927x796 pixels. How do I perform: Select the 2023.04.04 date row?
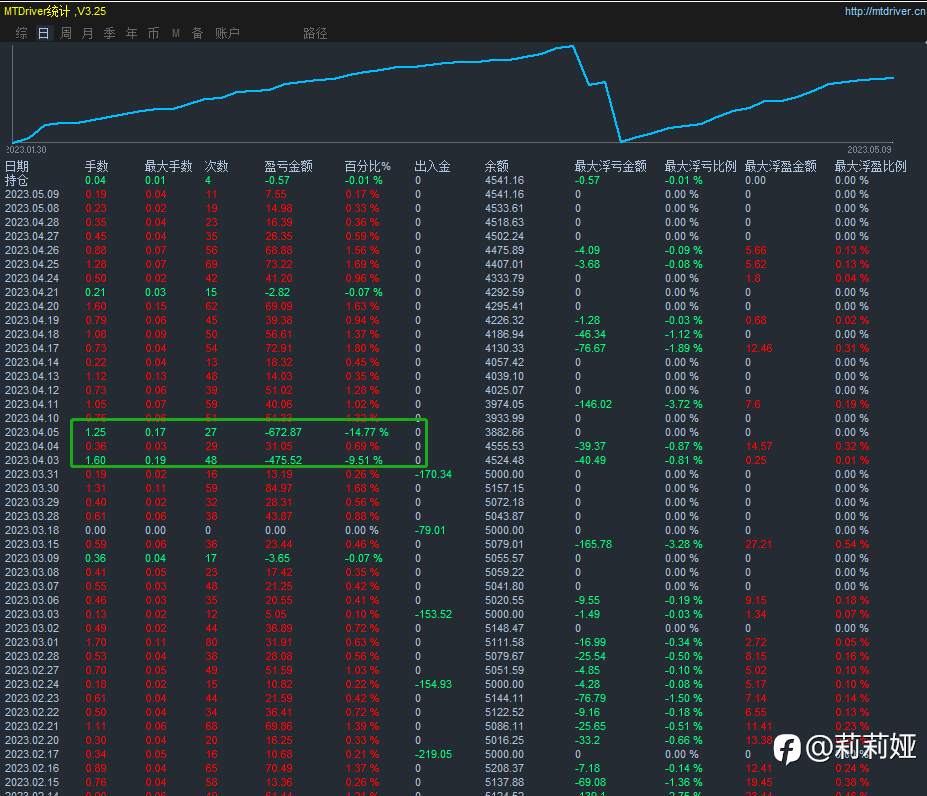click(32, 446)
